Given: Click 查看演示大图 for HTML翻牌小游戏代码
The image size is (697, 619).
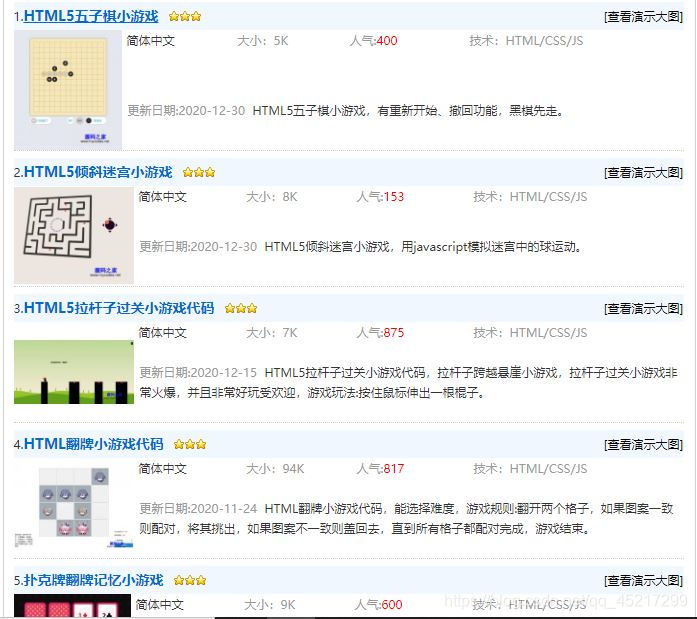Looking at the screenshot, I should click(x=643, y=444).
